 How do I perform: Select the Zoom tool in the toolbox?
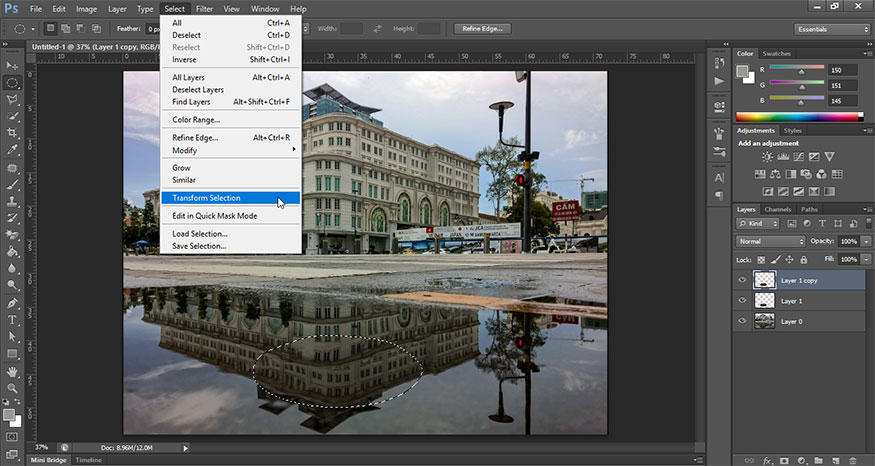point(12,388)
